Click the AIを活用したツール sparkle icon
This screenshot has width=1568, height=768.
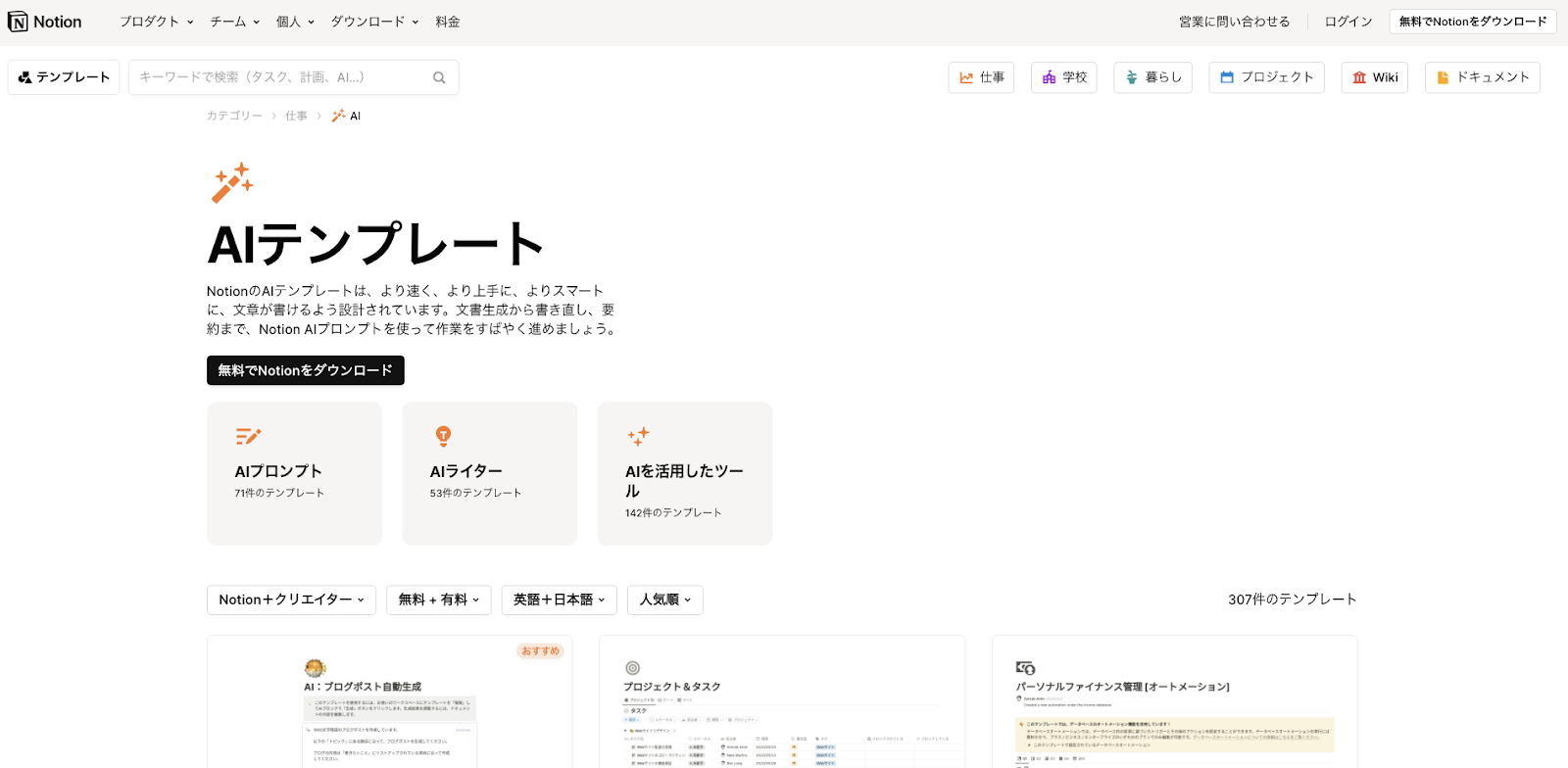pyautogui.click(x=638, y=436)
